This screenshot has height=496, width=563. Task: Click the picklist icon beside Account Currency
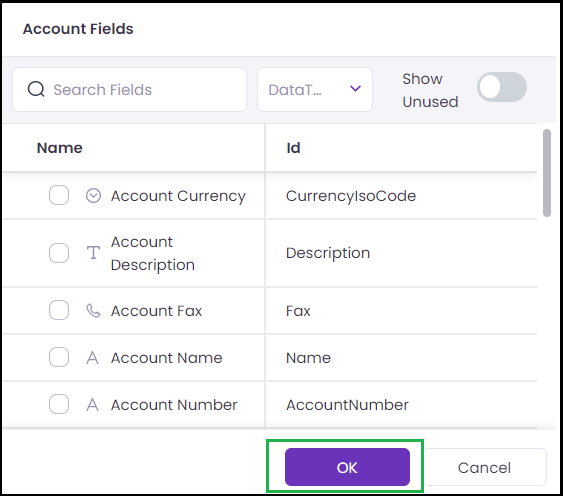click(93, 196)
